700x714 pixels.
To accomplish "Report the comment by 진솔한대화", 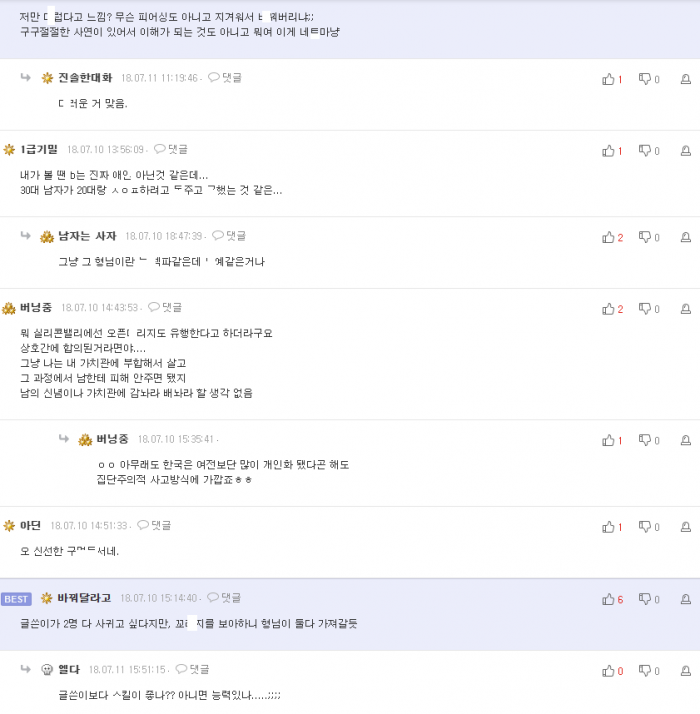I will pyautogui.click(x=685, y=79).
